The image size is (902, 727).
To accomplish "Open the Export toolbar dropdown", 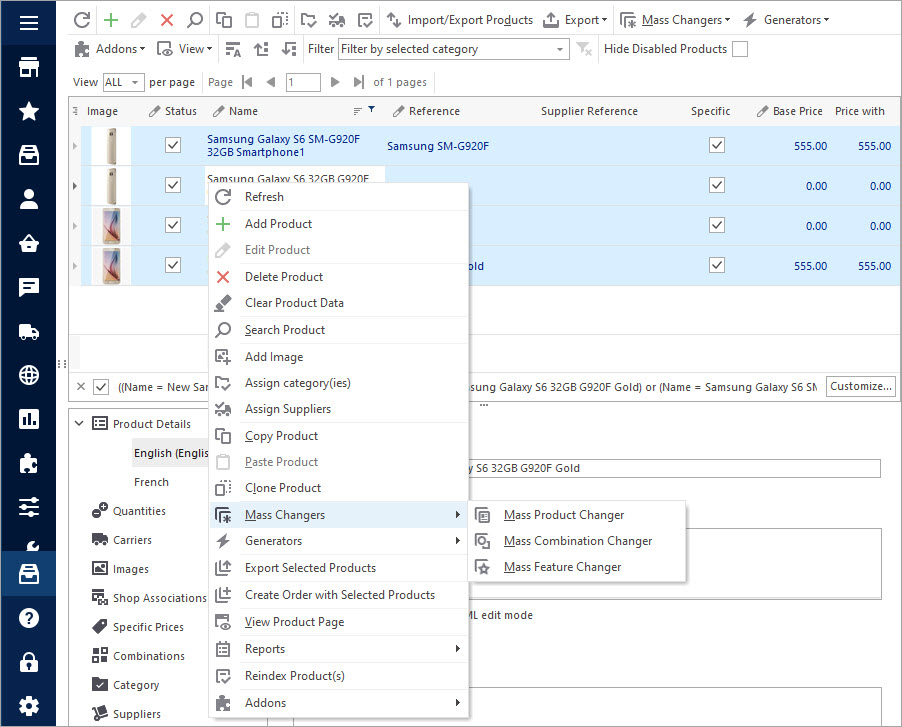I will point(575,20).
